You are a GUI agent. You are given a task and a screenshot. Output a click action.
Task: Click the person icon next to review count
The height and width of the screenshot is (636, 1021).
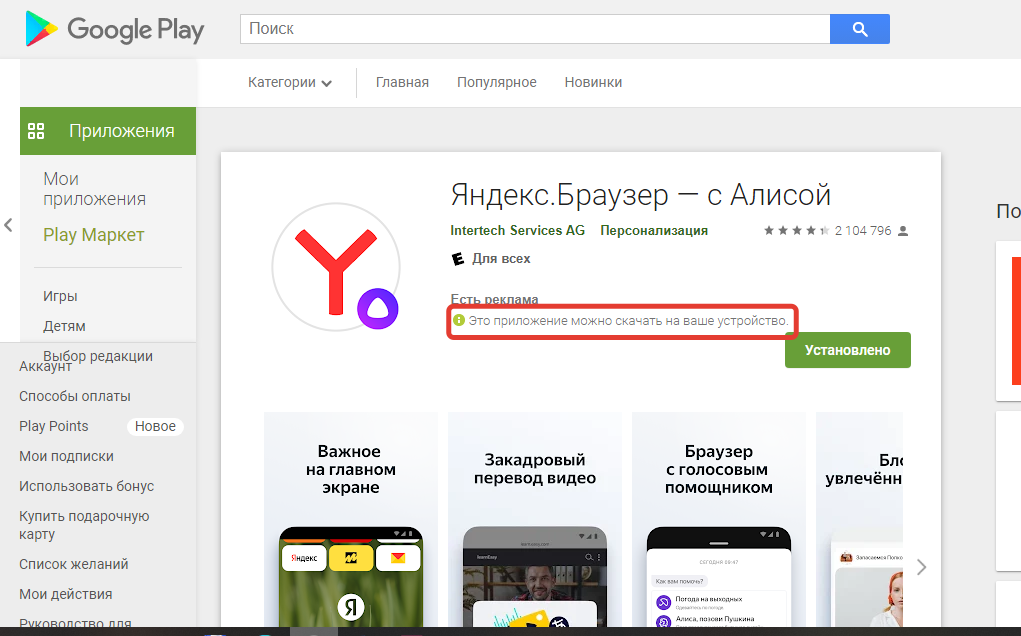pyautogui.click(x=901, y=230)
